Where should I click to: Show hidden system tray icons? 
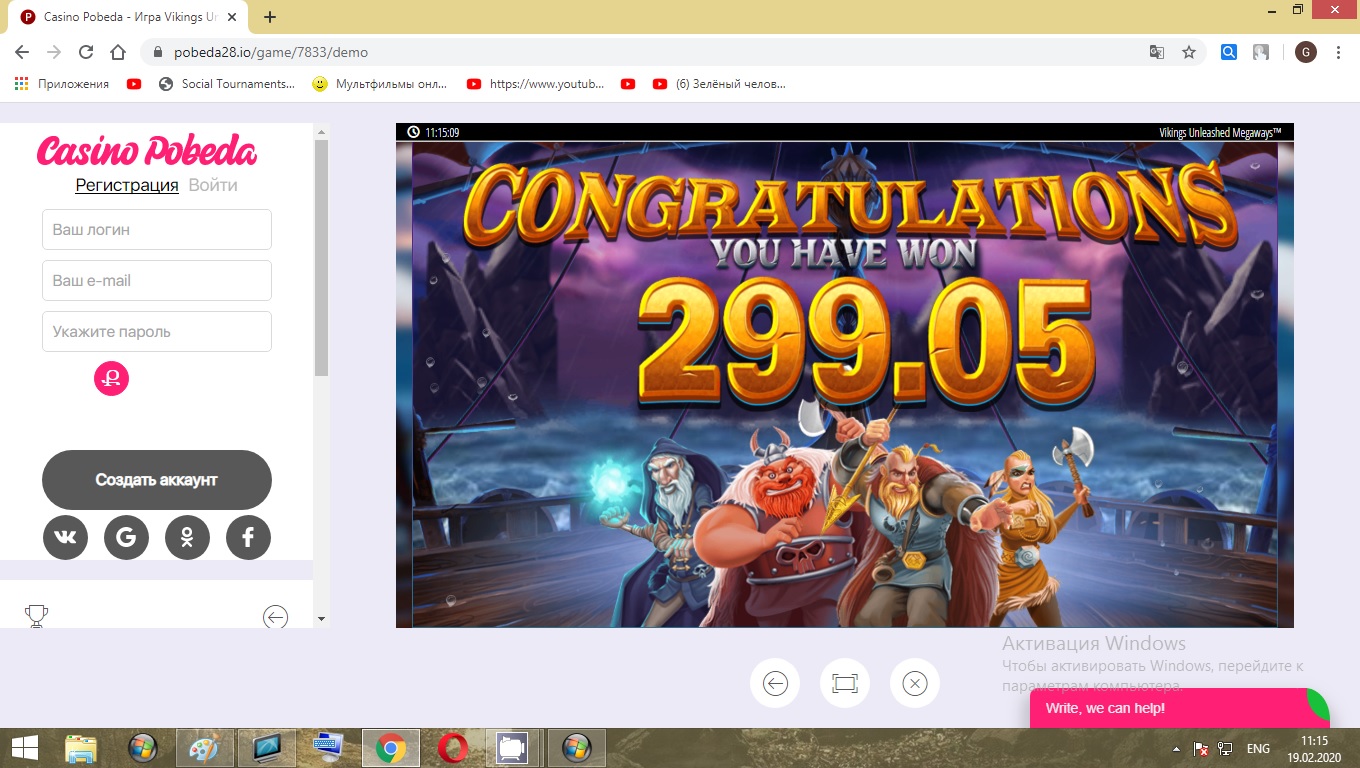1176,749
